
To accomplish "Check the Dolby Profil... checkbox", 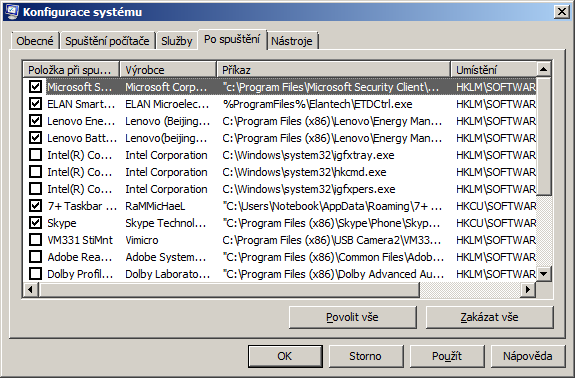I will [x=35, y=274].
